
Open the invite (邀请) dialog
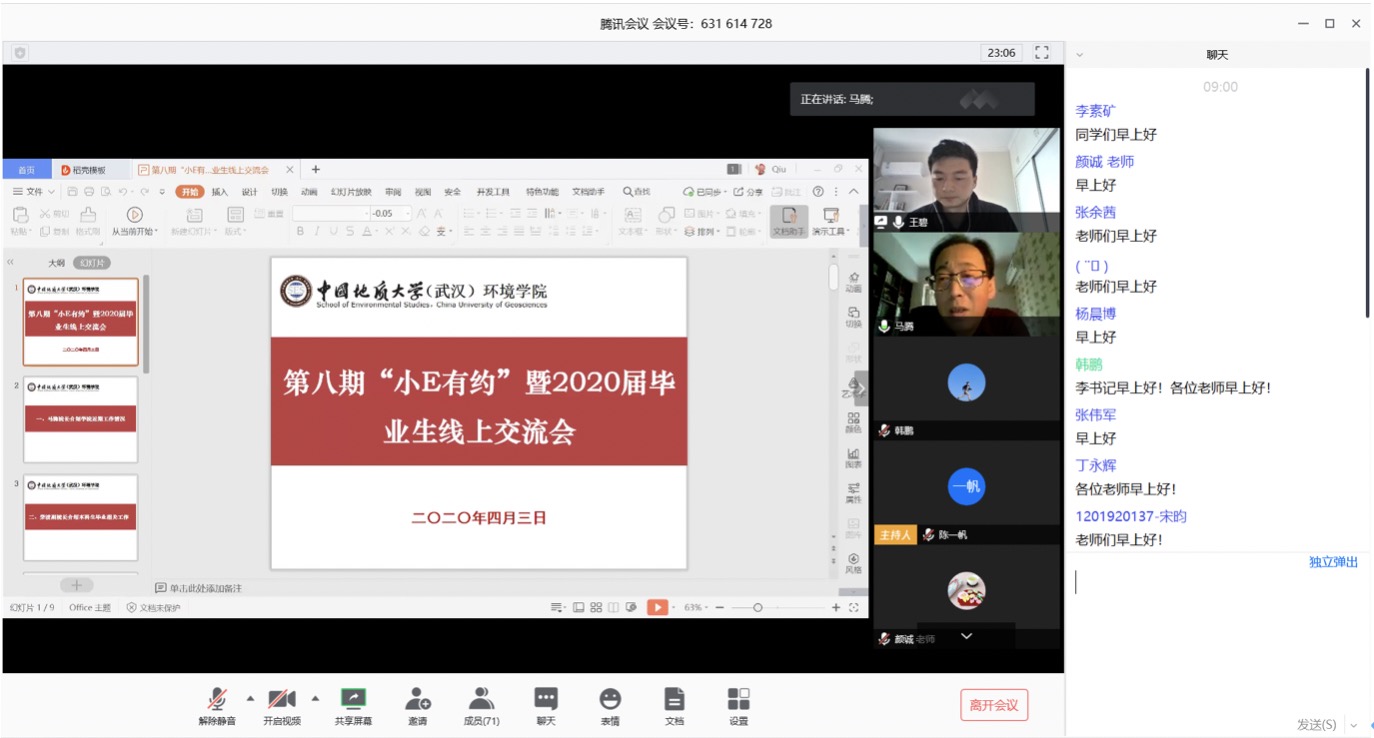pyautogui.click(x=418, y=704)
